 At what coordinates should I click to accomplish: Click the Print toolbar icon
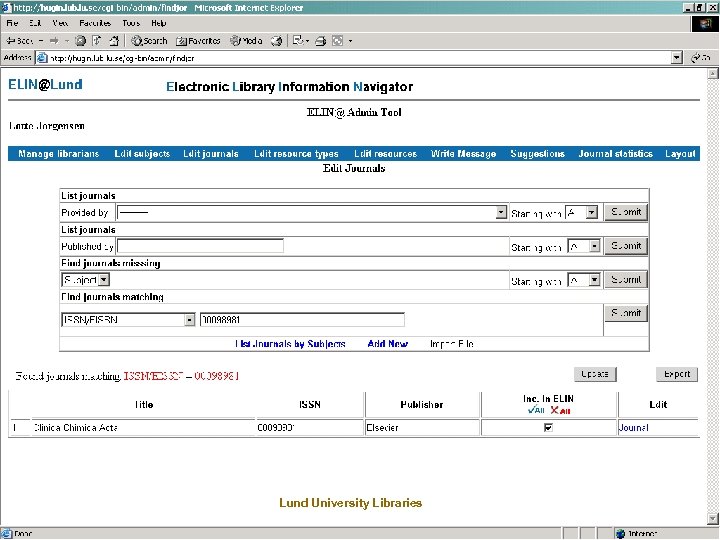pos(321,41)
